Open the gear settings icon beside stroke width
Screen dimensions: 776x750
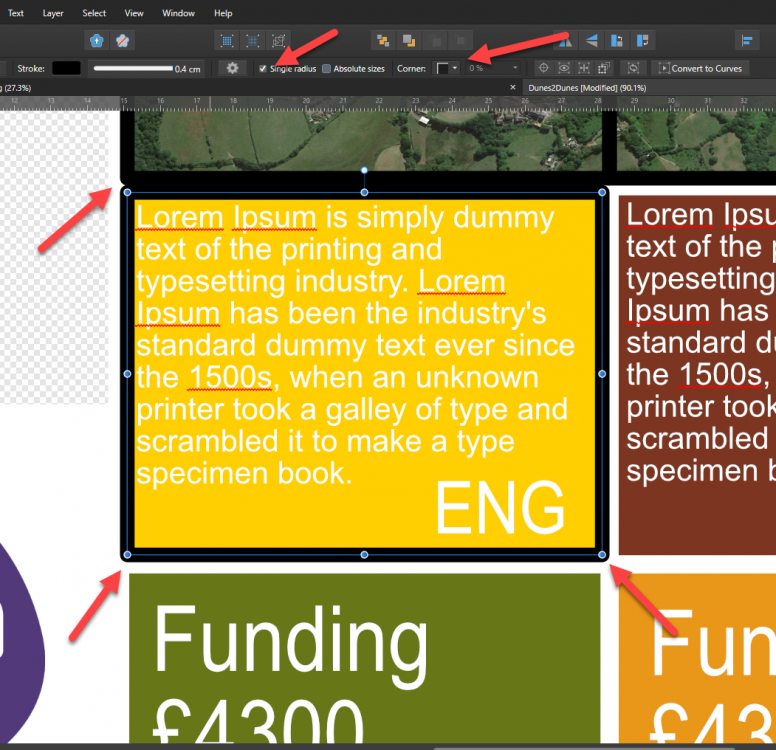[x=233, y=68]
